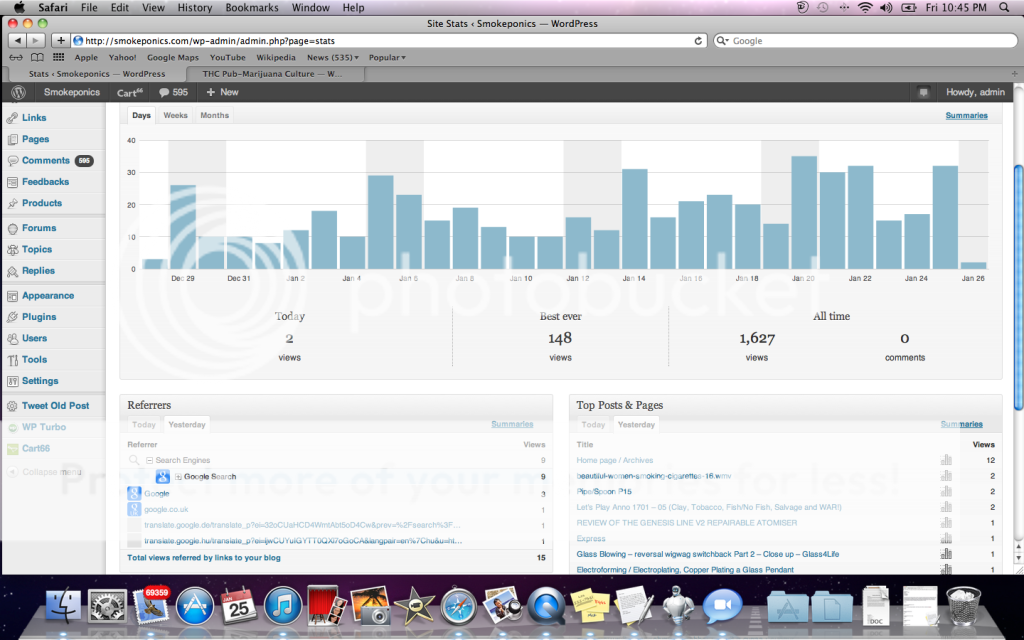Open the Safari Bookmarks menu
The height and width of the screenshot is (640, 1024).
[251, 7]
